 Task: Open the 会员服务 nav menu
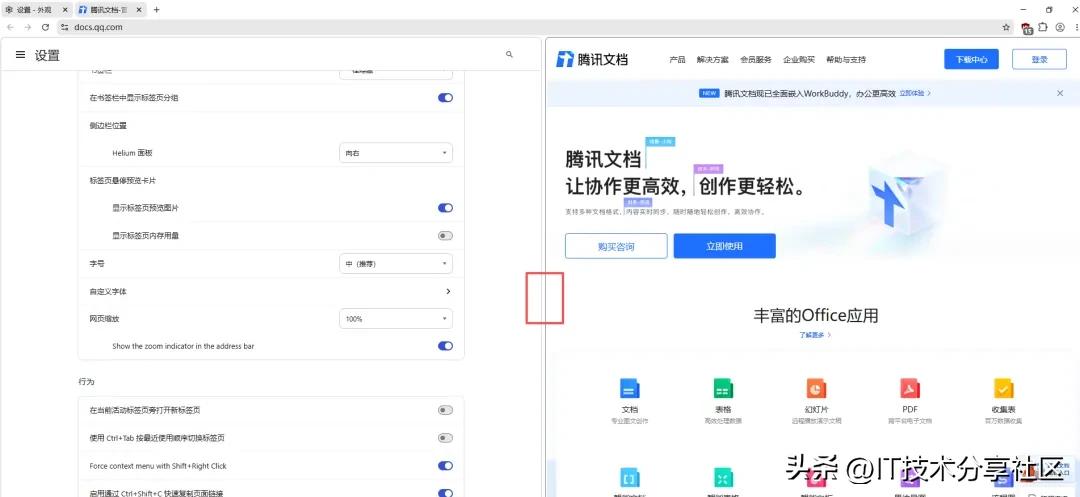tap(756, 60)
